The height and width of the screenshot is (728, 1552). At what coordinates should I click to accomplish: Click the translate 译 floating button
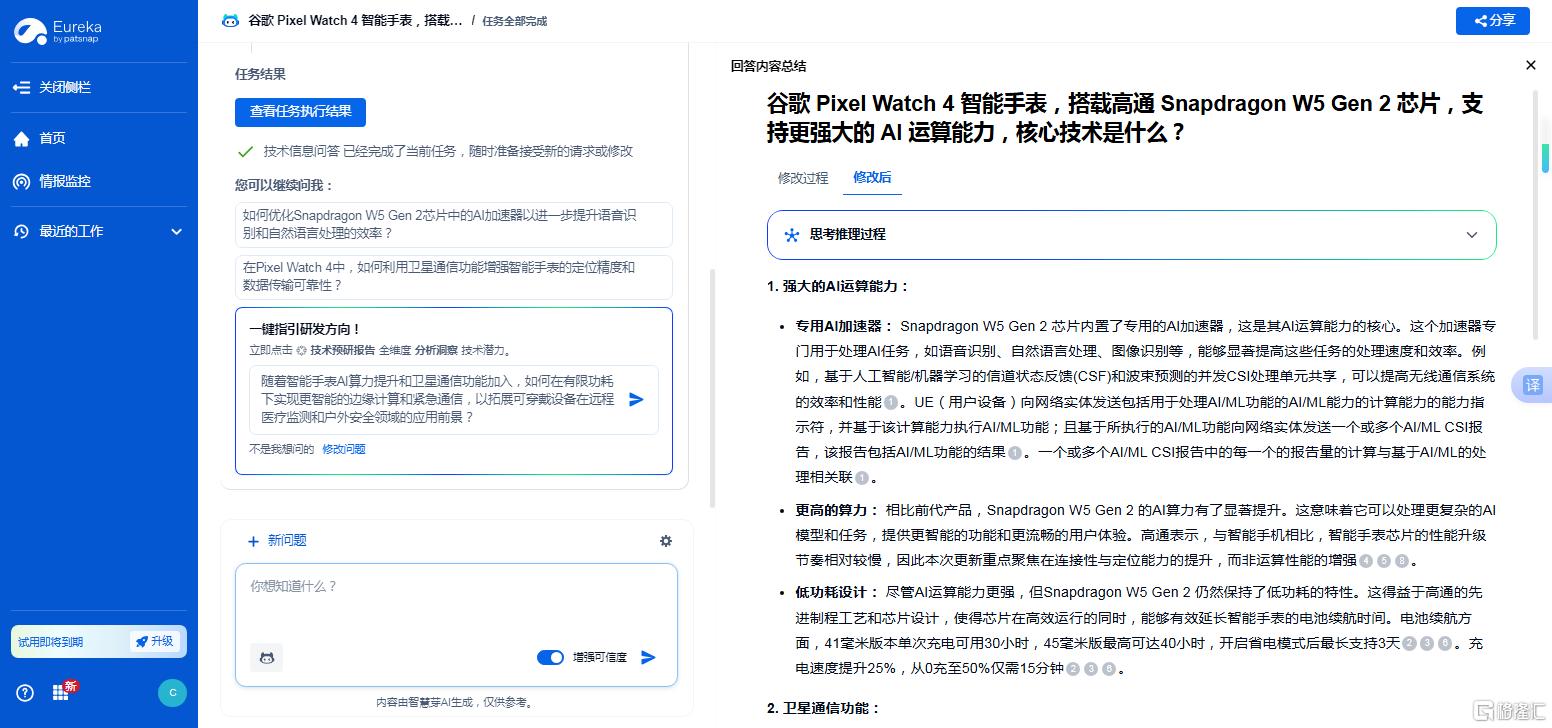pos(1532,385)
